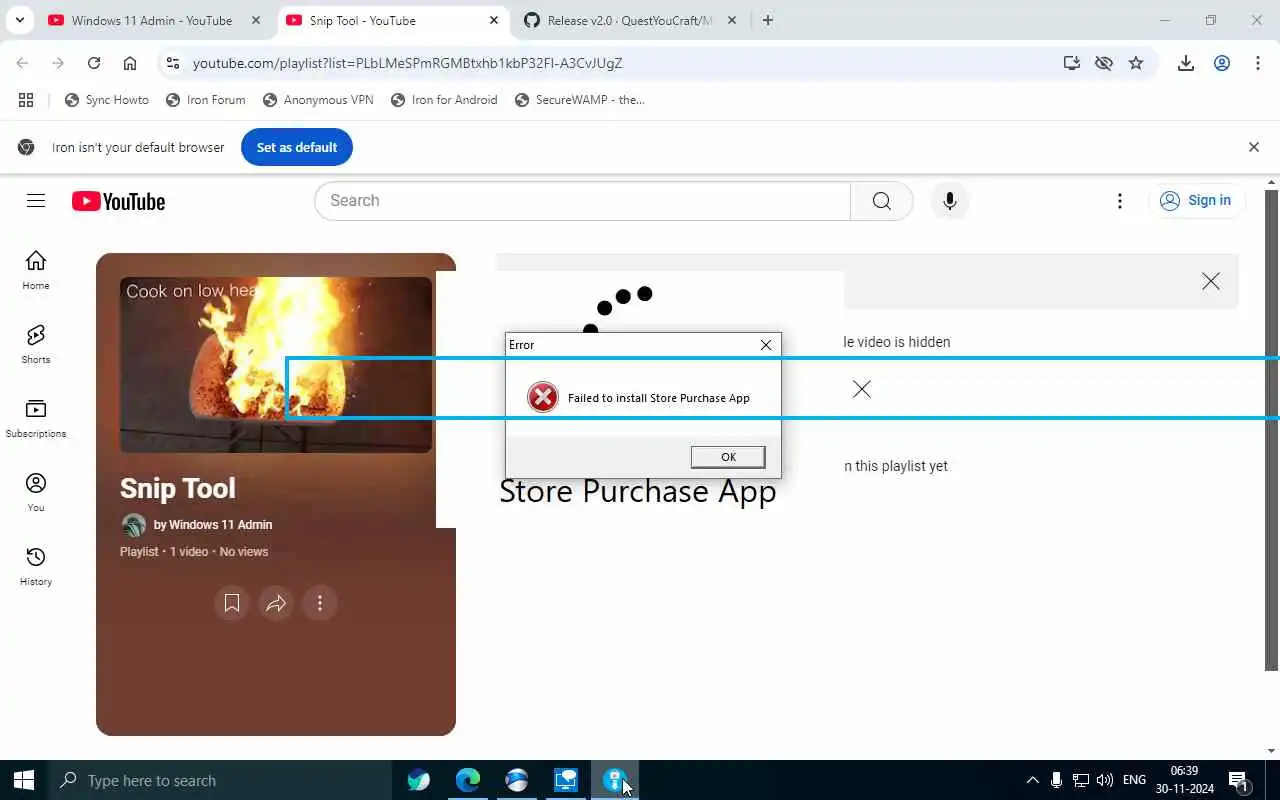Dismiss the unavailable video notice banner

click(x=1211, y=281)
